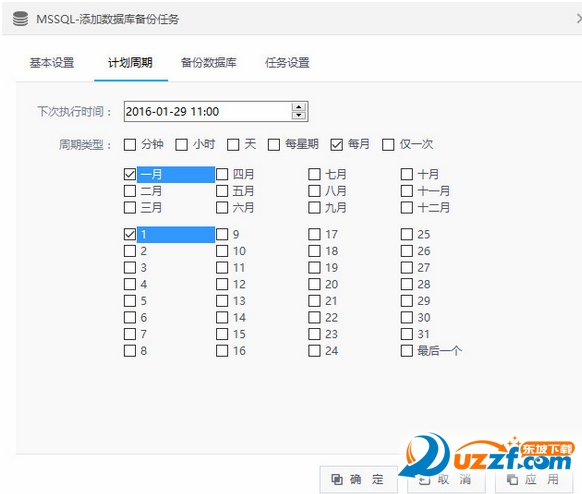Tick the 分钟 period checkbox
Screen dimensions: 582x494
tap(130, 144)
